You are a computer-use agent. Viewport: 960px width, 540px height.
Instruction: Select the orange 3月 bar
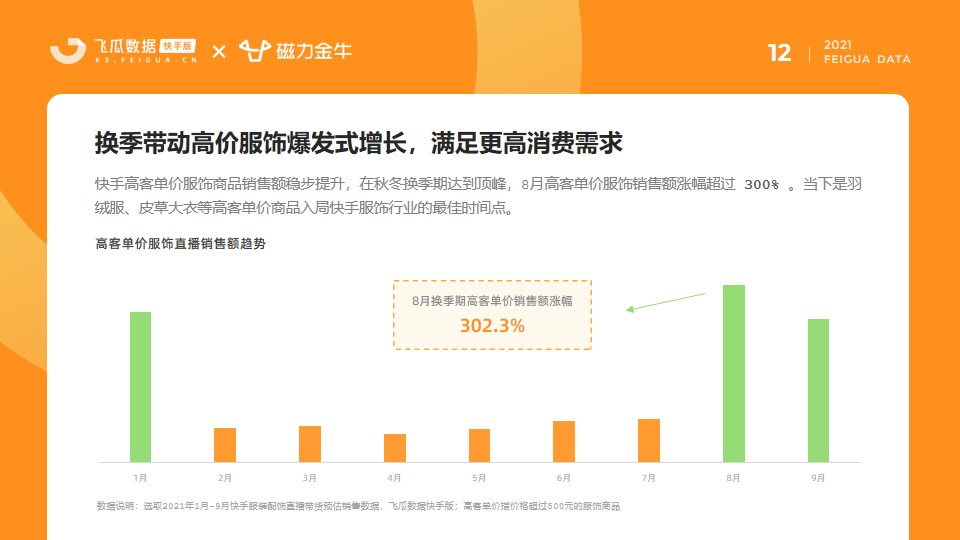[310, 444]
